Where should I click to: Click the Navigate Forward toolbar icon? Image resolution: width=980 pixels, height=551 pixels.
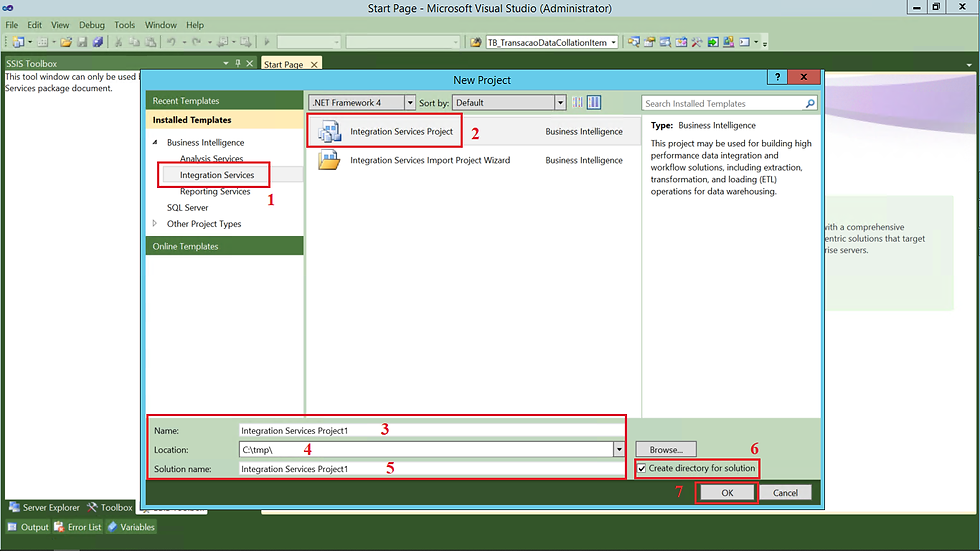click(245, 42)
